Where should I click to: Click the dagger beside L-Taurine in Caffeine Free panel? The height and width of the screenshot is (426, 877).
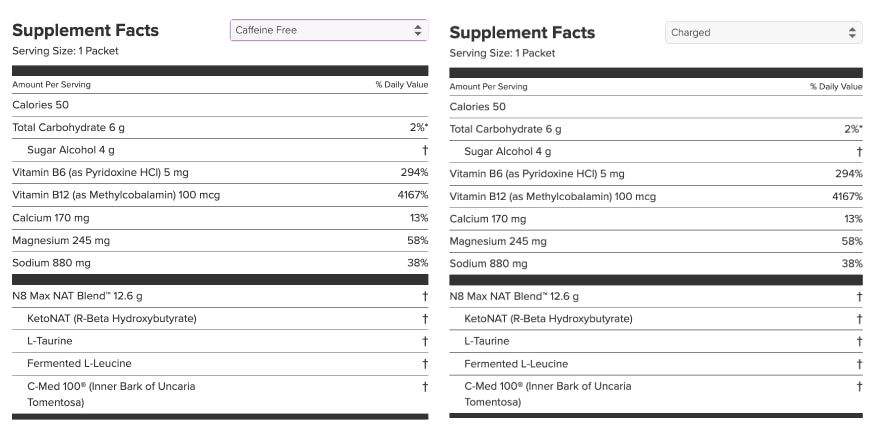pos(424,341)
